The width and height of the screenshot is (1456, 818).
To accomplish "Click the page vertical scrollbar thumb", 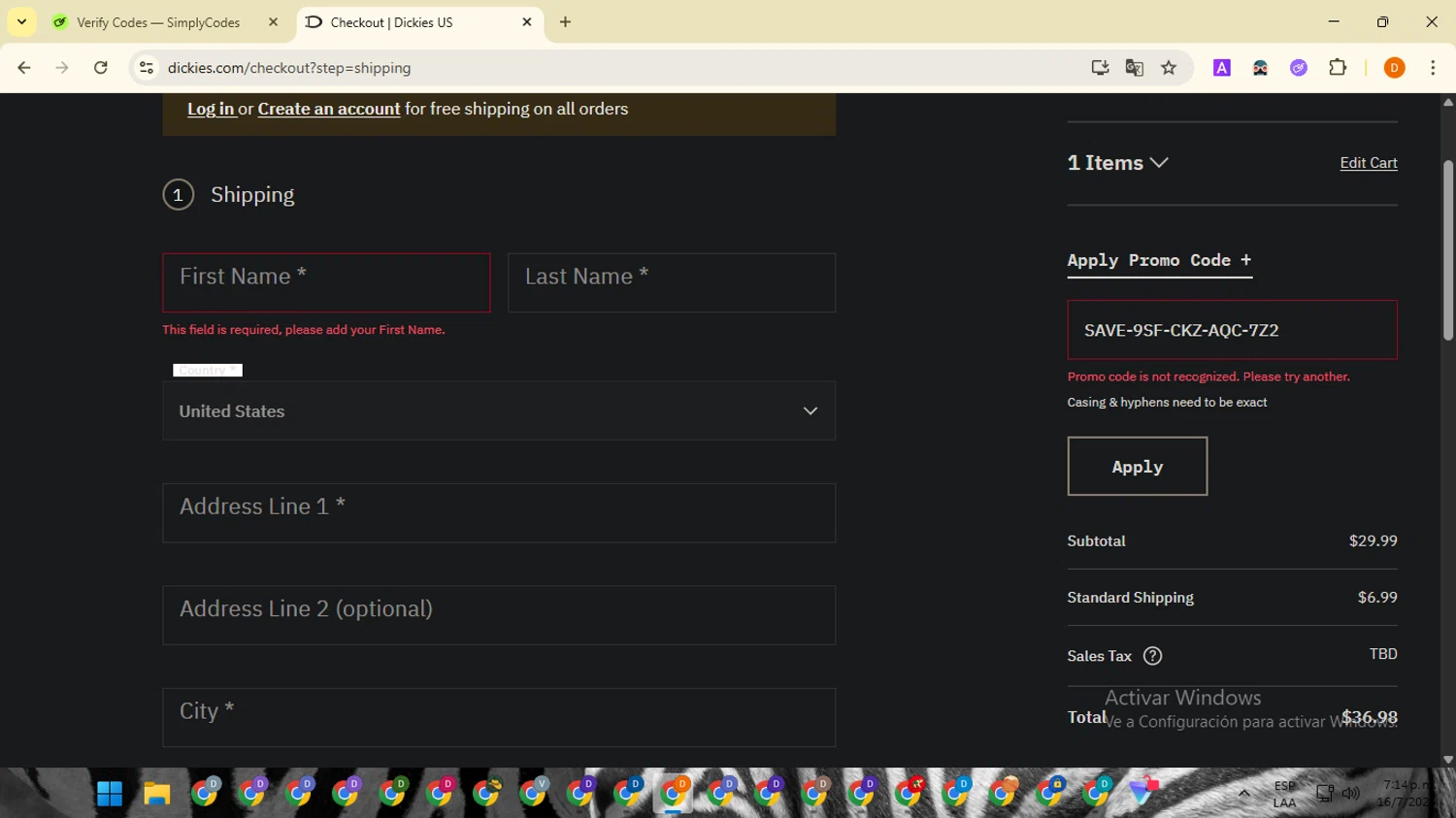I will click(x=1448, y=250).
